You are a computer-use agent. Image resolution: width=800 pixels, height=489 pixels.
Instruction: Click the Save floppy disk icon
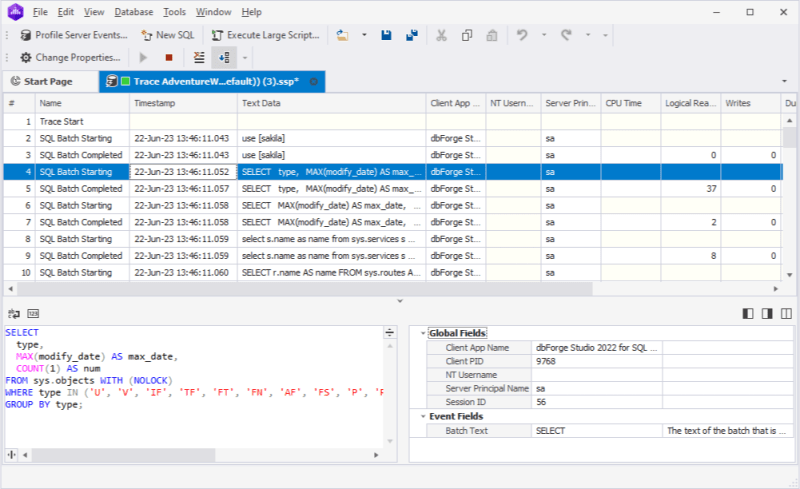click(386, 35)
